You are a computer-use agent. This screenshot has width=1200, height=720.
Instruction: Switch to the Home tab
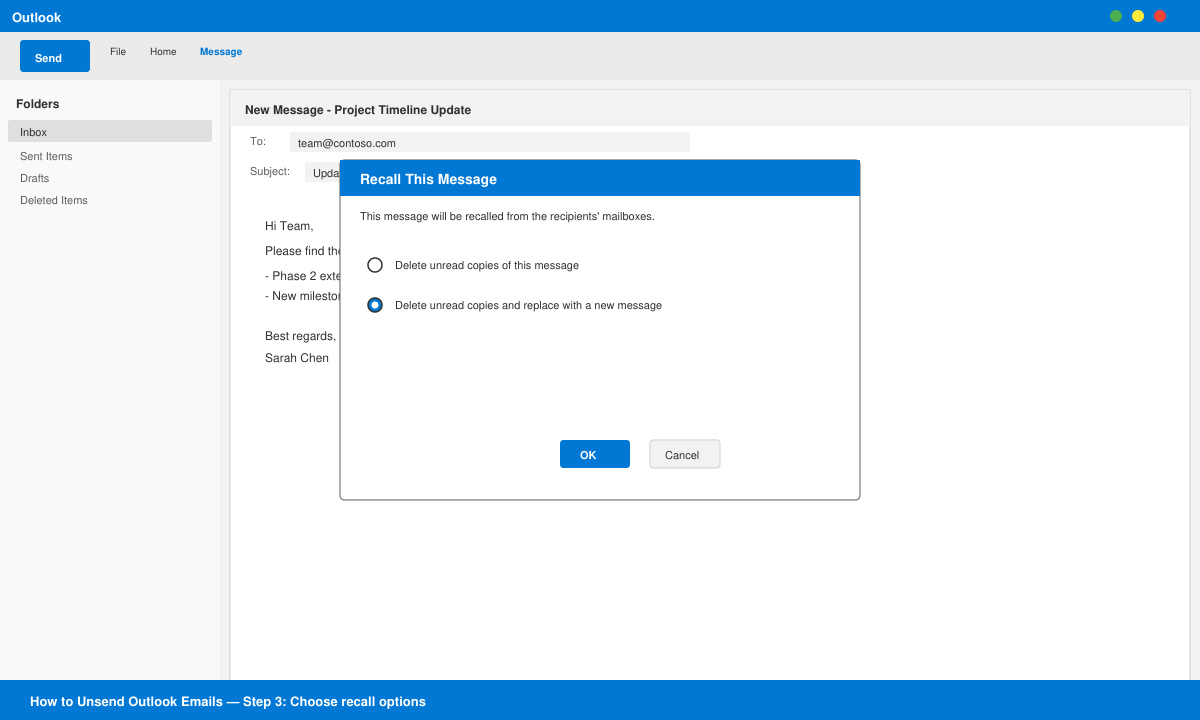coord(163,51)
